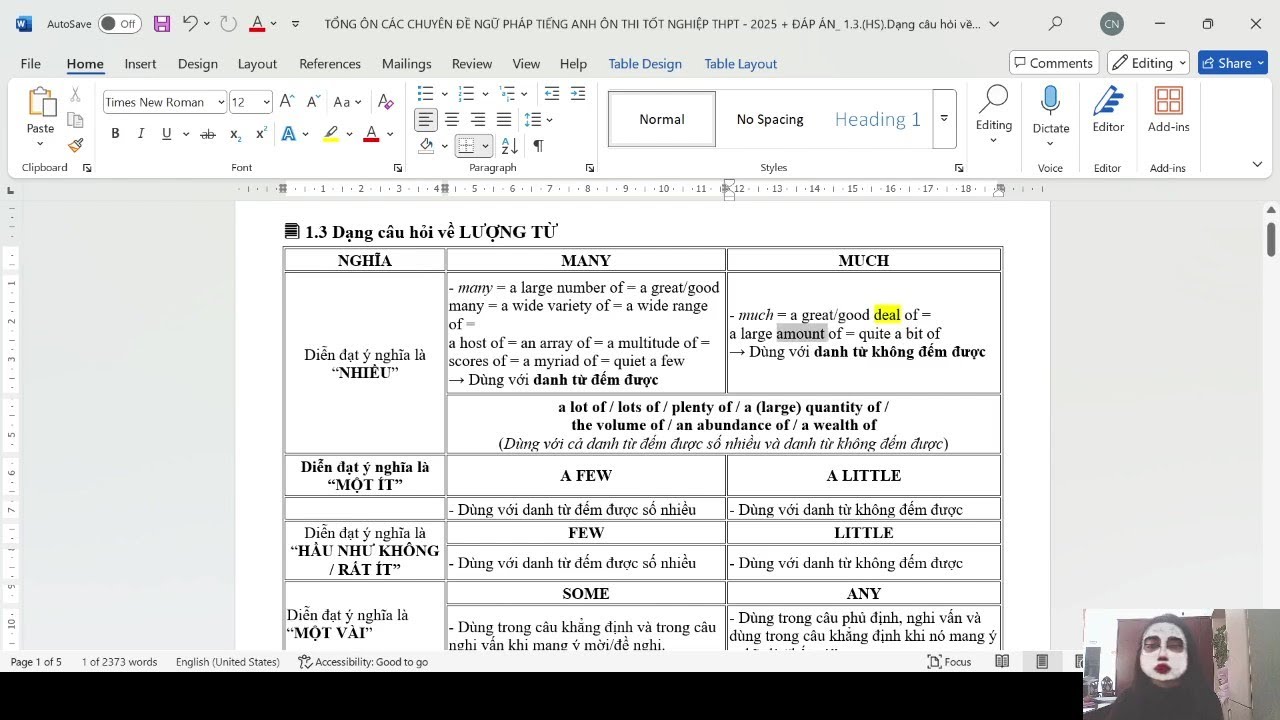Apply the Normal style
The width and height of the screenshot is (1280, 720).
(662, 119)
